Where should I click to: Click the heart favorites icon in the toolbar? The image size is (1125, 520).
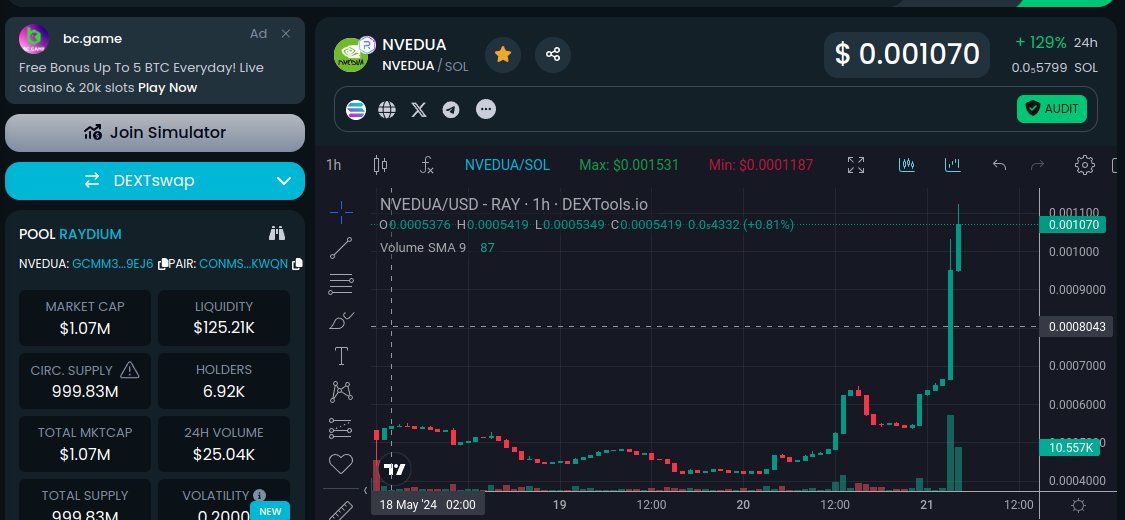[x=342, y=463]
